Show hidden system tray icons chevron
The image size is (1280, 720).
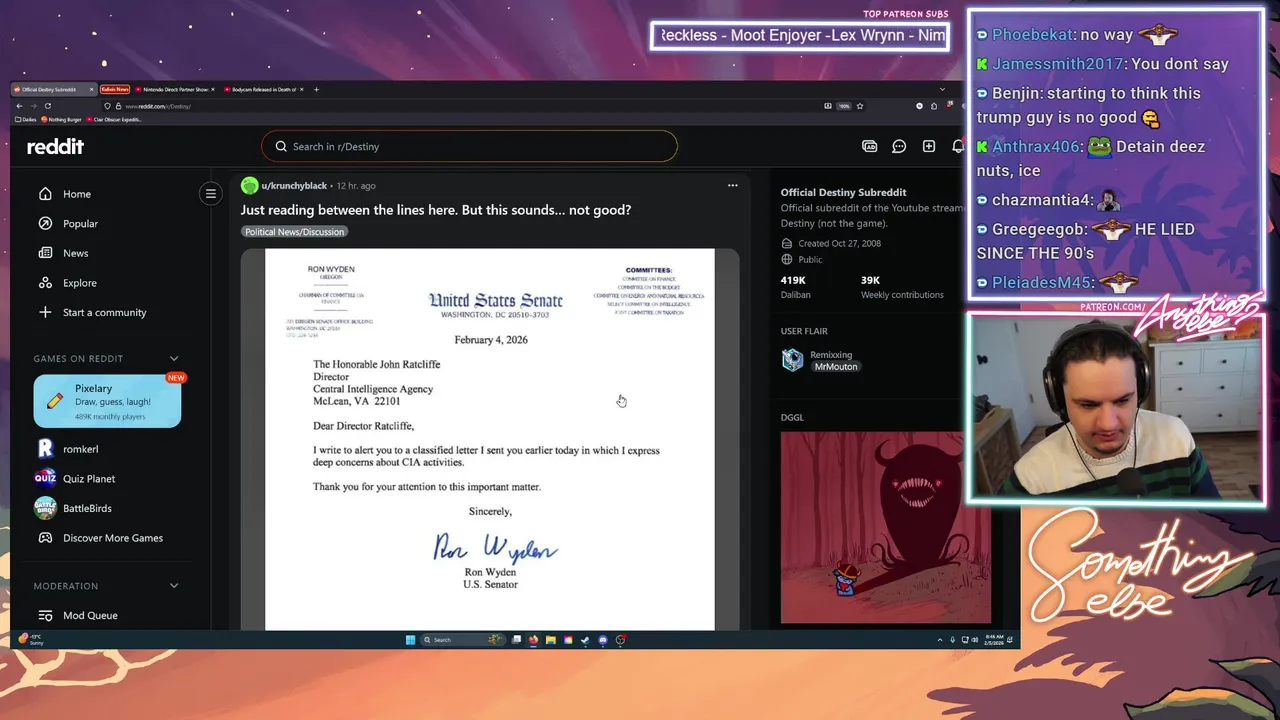coord(940,640)
